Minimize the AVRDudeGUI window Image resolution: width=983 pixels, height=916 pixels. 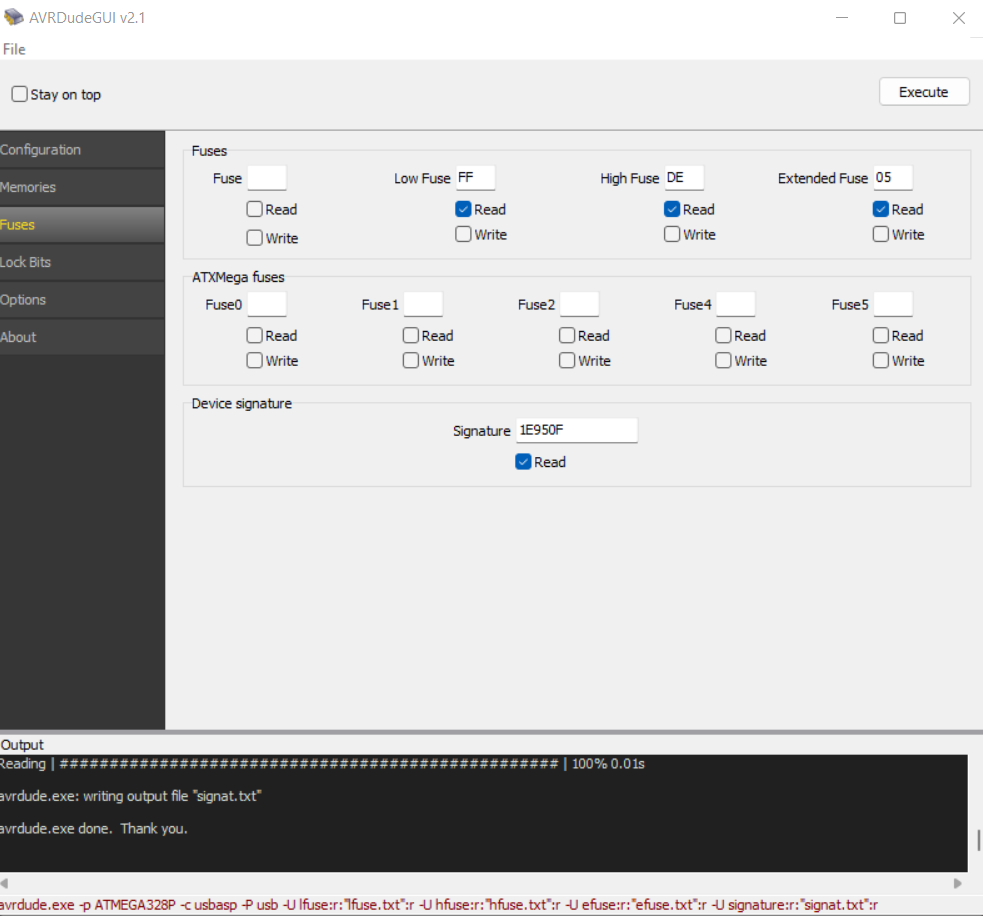click(842, 18)
